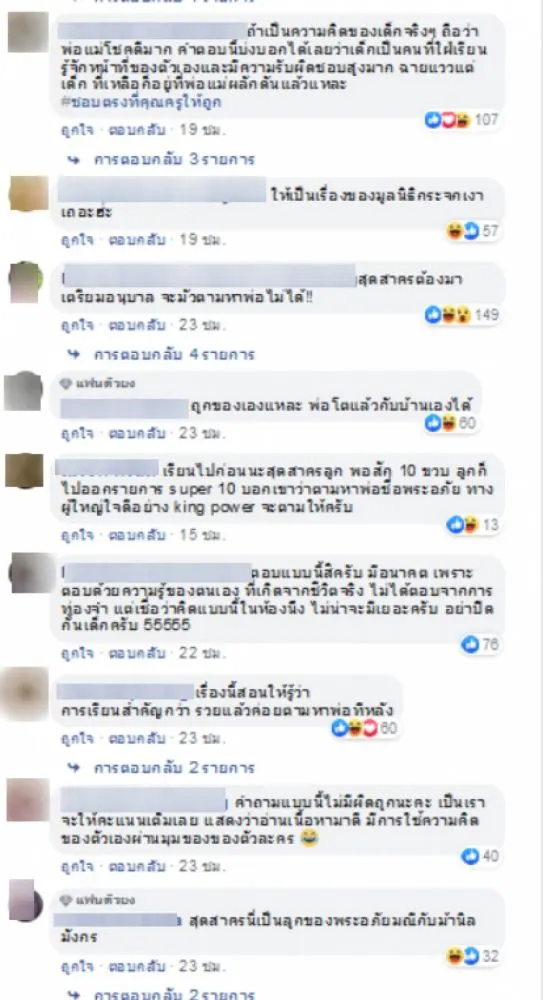Expand 'การตอบกลับ 3 รายการ' replies

pyautogui.click(x=174, y=159)
